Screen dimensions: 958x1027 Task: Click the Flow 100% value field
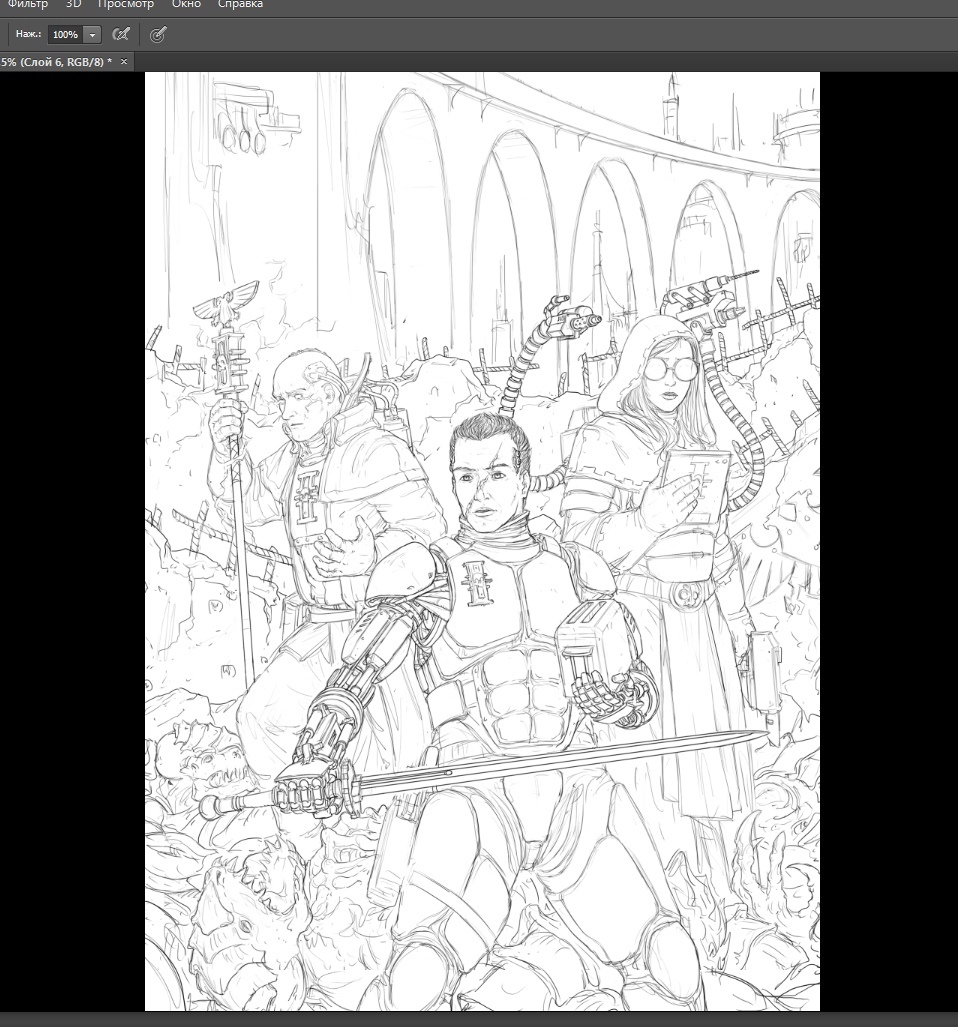click(65, 34)
